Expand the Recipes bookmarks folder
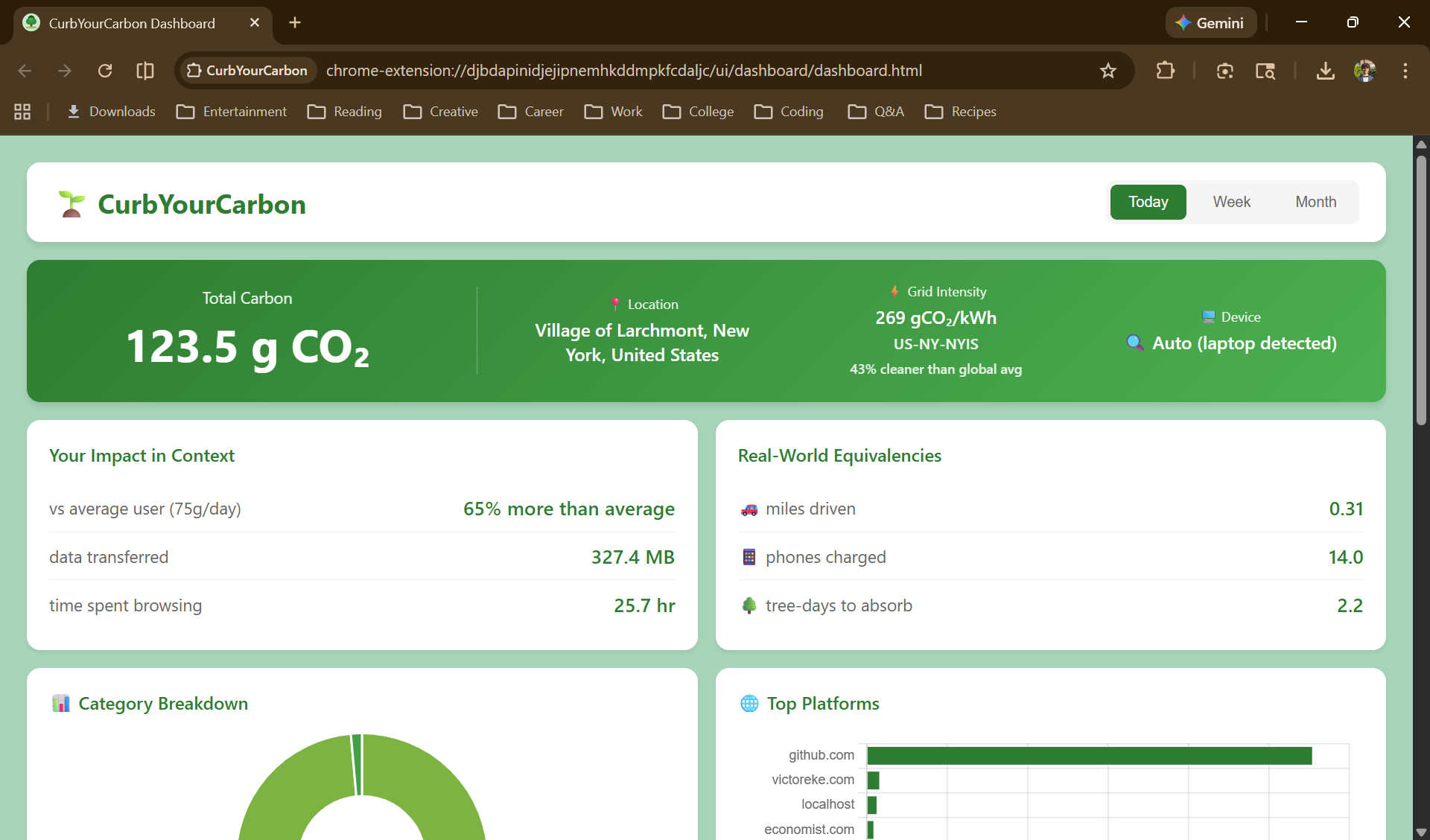1430x840 pixels. point(960,112)
